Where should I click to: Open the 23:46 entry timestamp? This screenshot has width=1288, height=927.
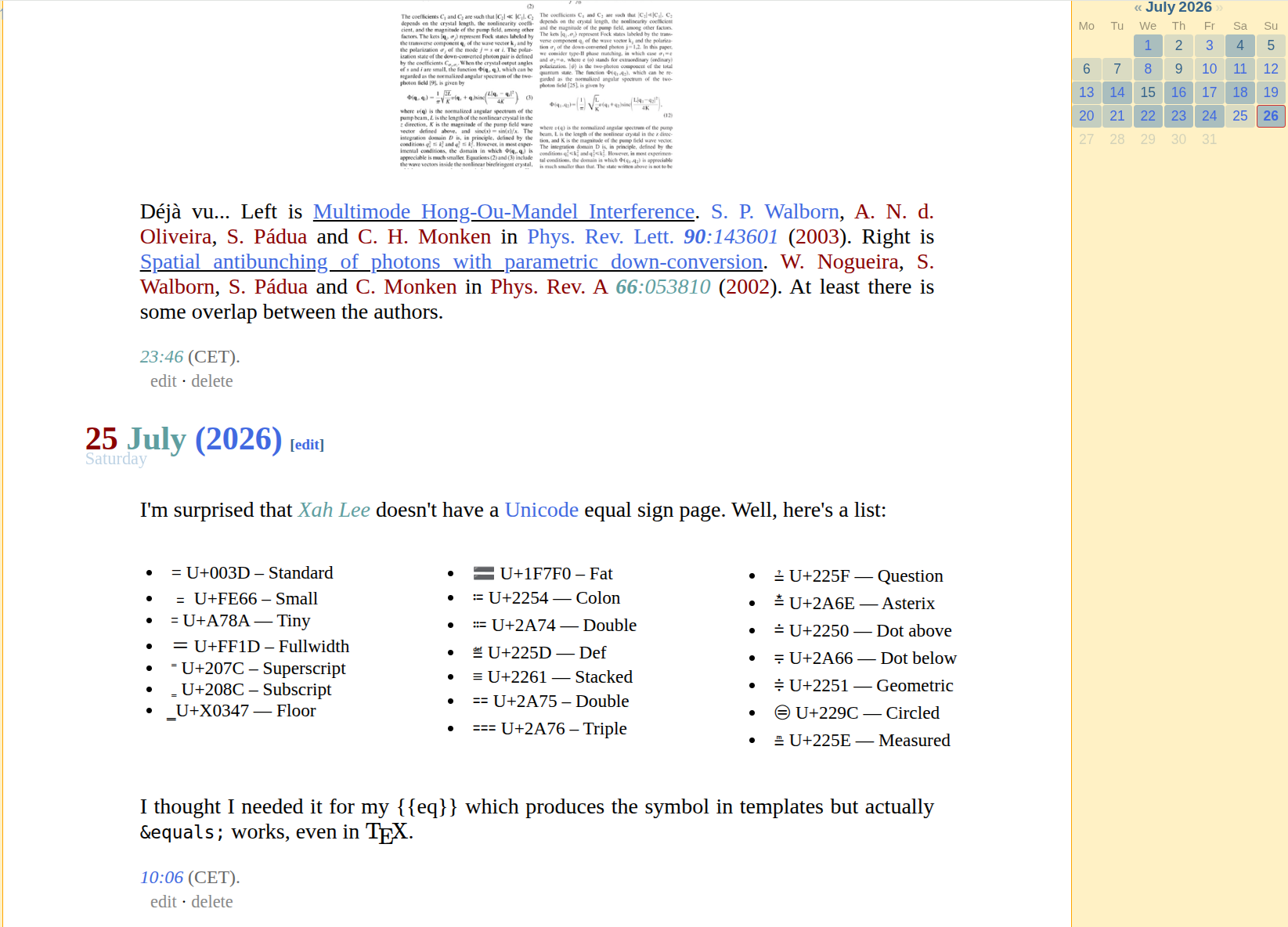pyautogui.click(x=161, y=356)
